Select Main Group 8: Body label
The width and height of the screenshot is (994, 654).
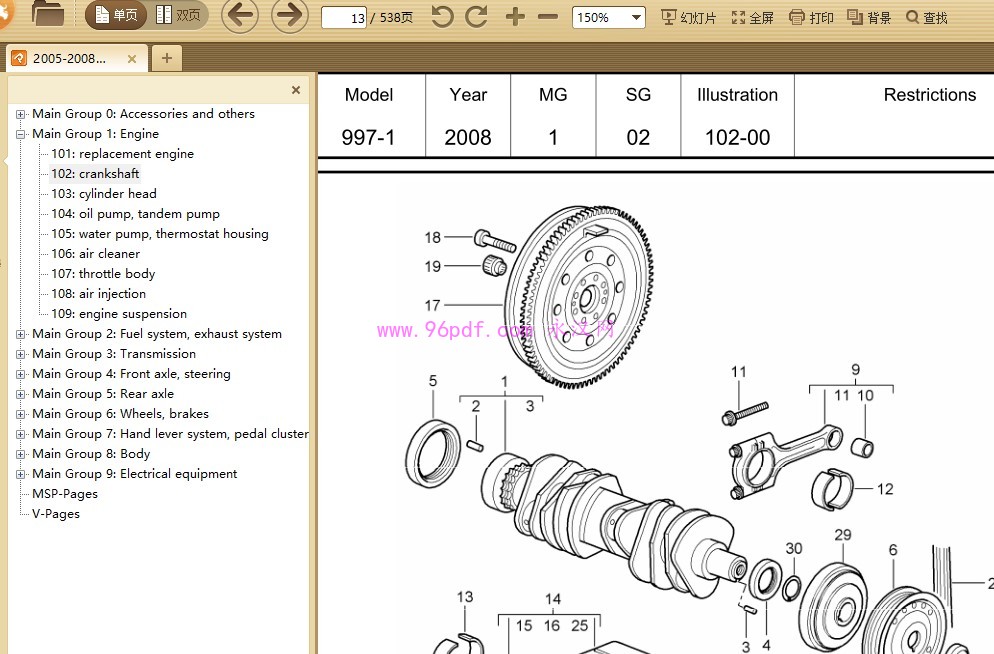(91, 454)
